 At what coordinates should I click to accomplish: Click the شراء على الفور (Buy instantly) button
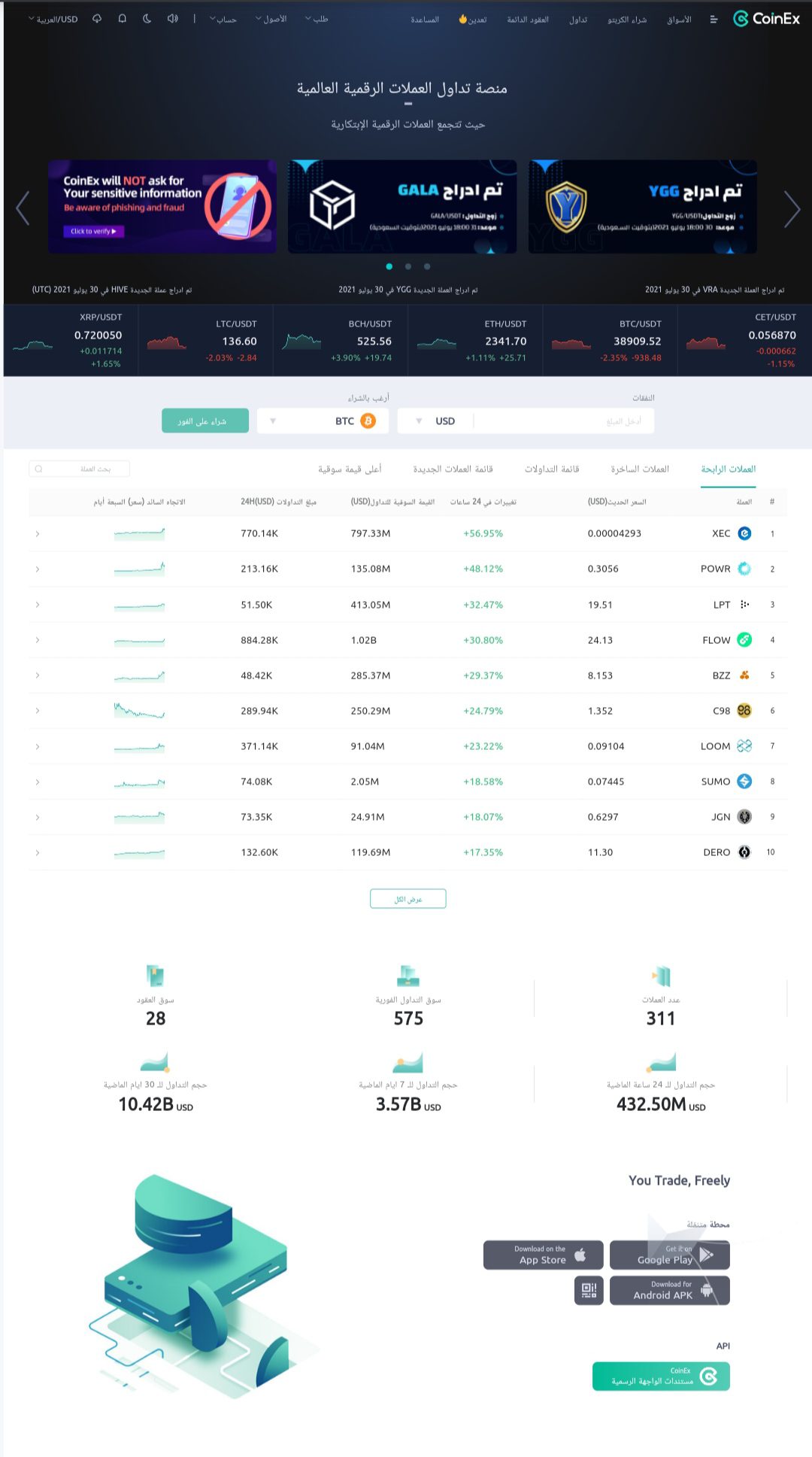pyautogui.click(x=205, y=421)
